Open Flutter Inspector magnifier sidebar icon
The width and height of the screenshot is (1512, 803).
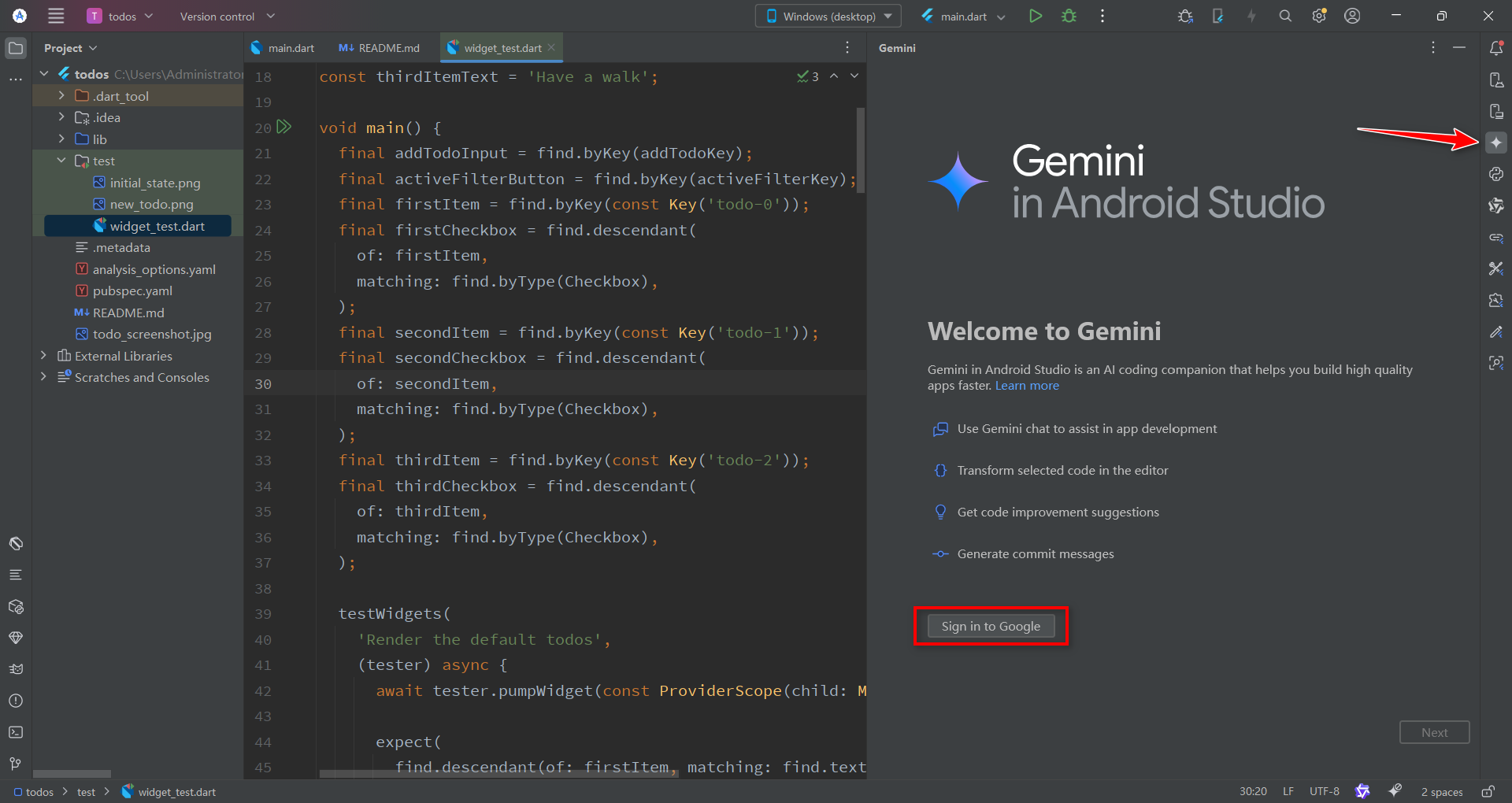click(1496, 363)
